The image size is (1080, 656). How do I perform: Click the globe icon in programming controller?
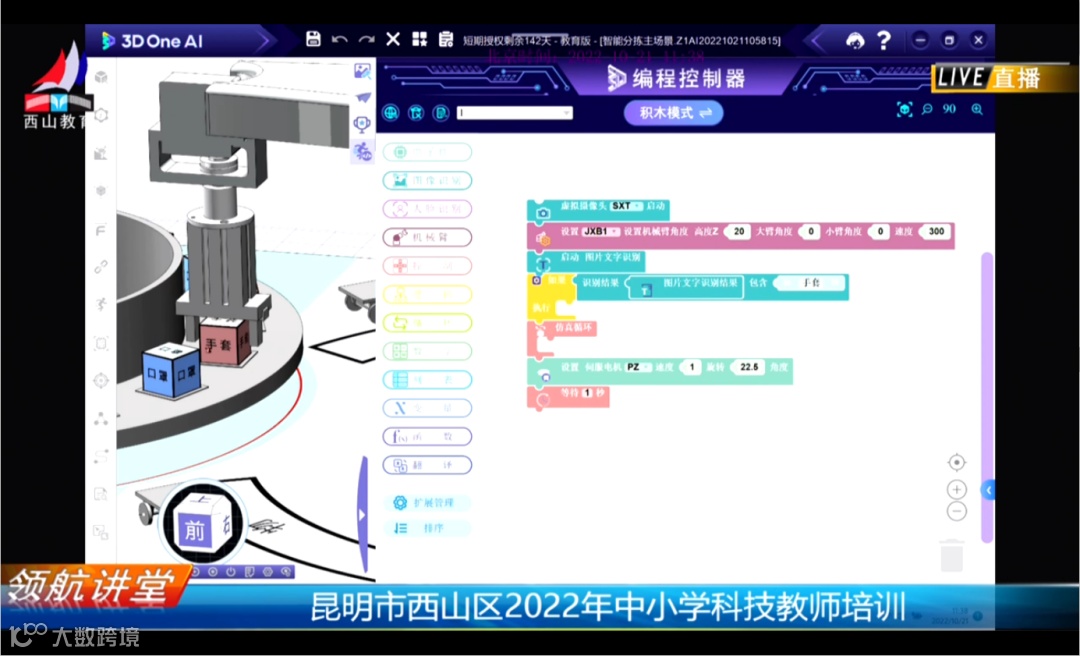(391, 112)
